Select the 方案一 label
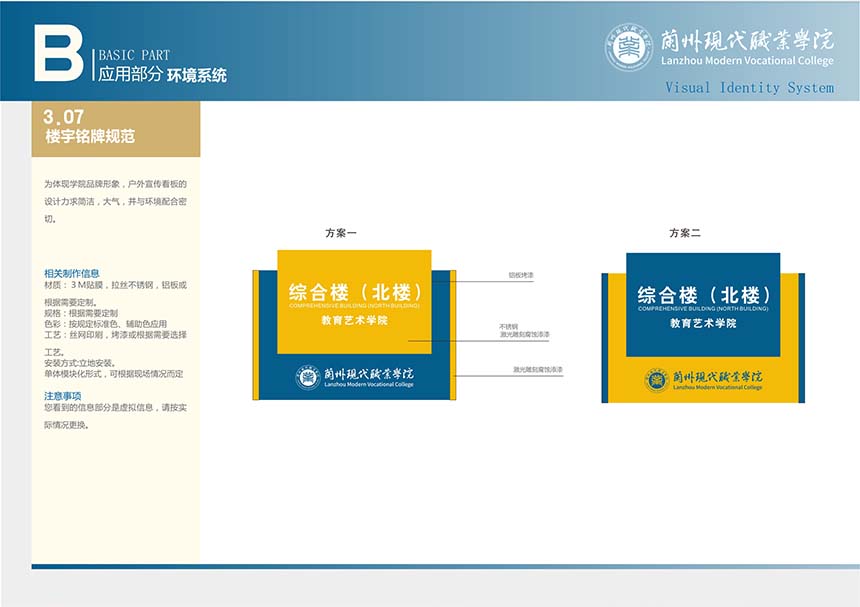The image size is (860, 607). (340, 233)
